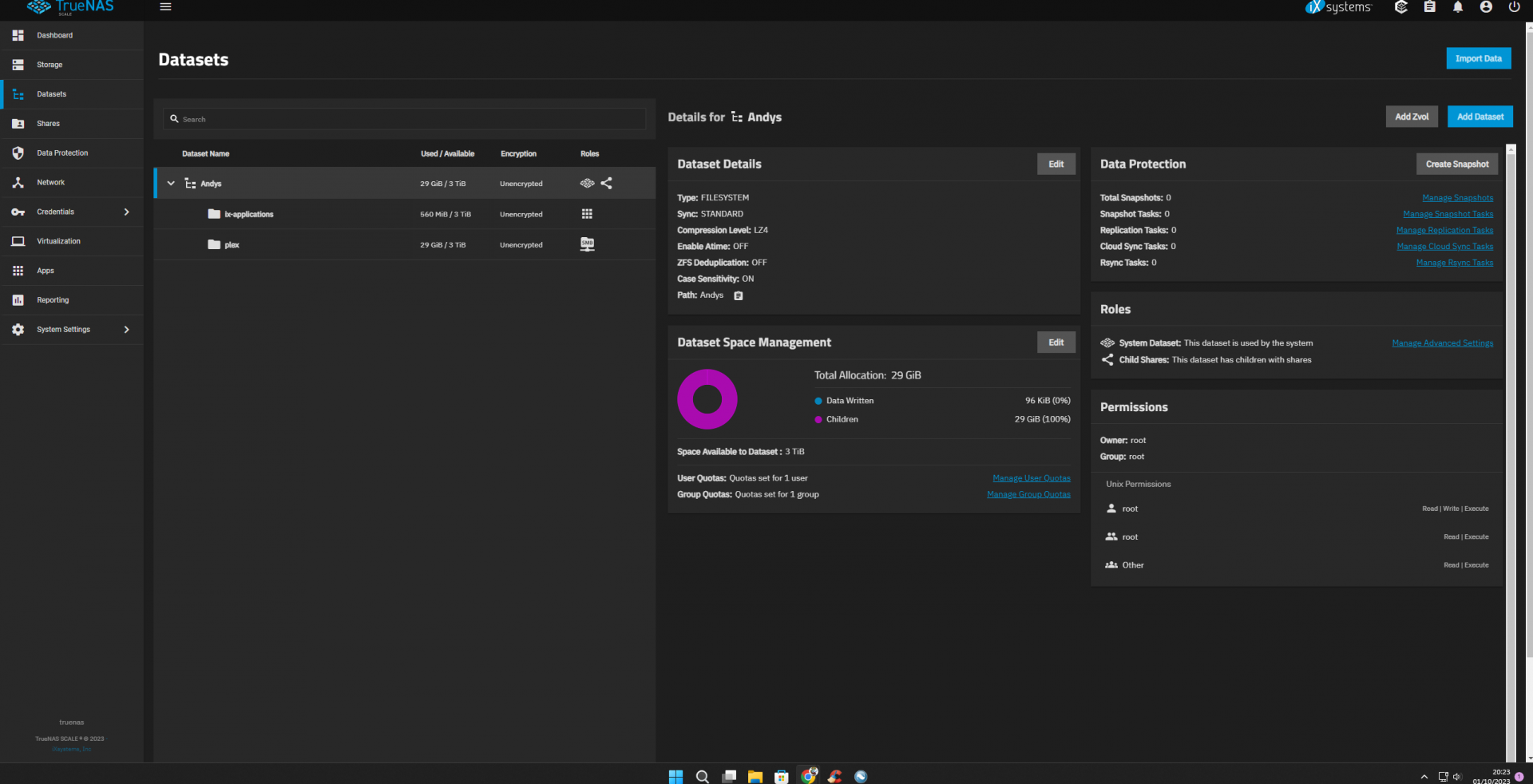Open the hamburger menu toggle
This screenshot has height=784, width=1533.
coord(165,6)
